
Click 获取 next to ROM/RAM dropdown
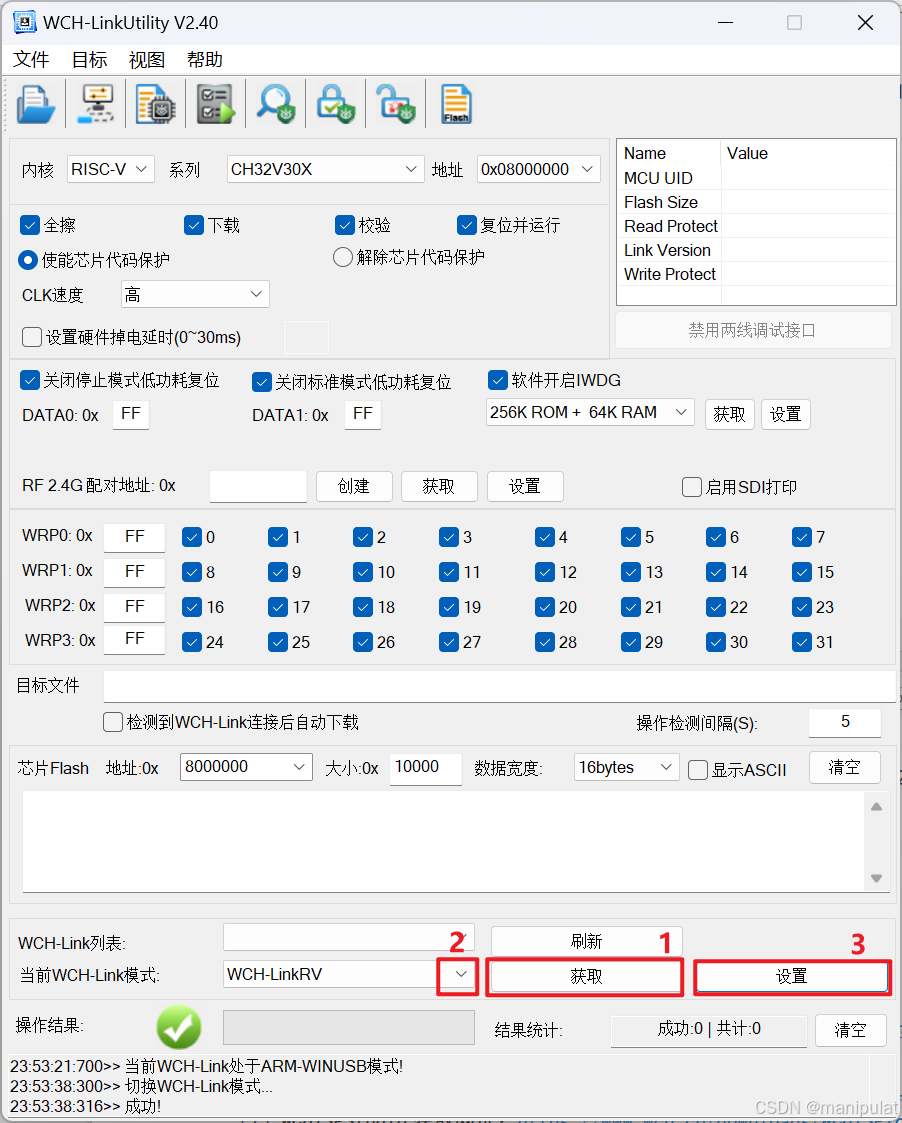tap(729, 414)
